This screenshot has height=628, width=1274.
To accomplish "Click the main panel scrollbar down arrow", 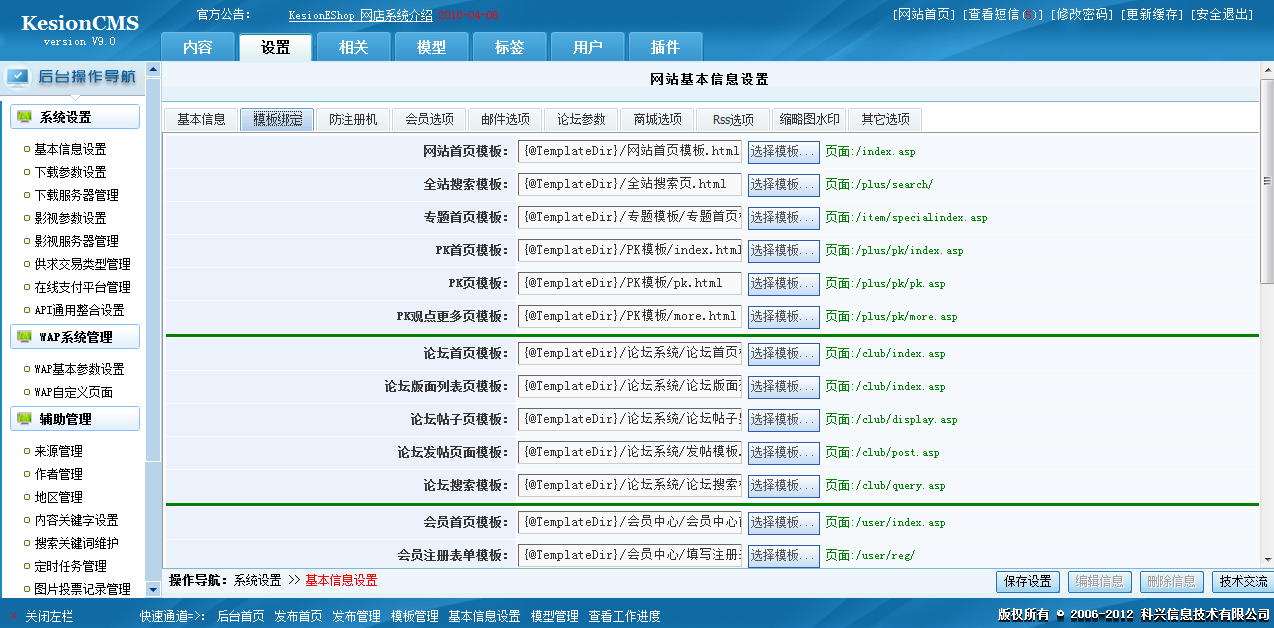I will coord(1267,560).
